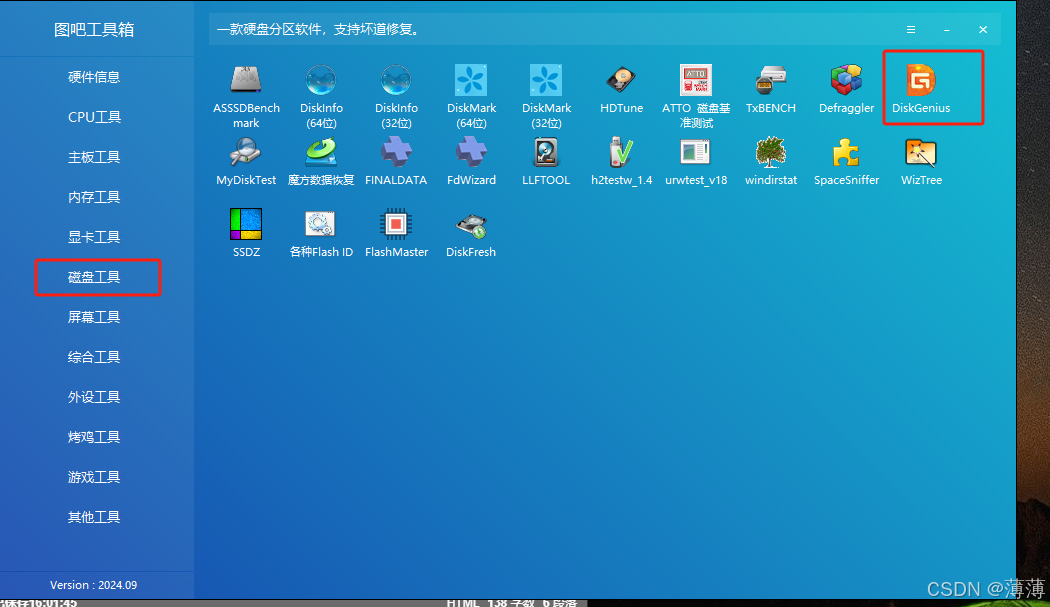Image resolution: width=1050 pixels, height=607 pixels.
Task: Open the hamburger menu button
Action: (911, 29)
